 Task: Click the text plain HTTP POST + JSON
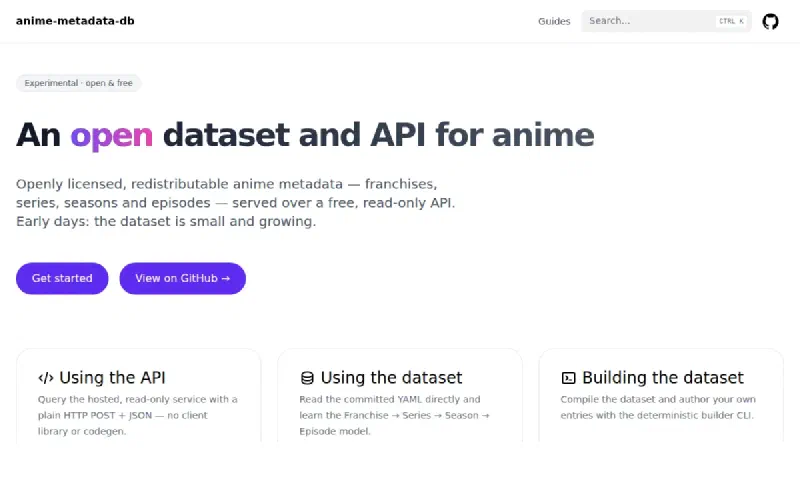[95, 415]
